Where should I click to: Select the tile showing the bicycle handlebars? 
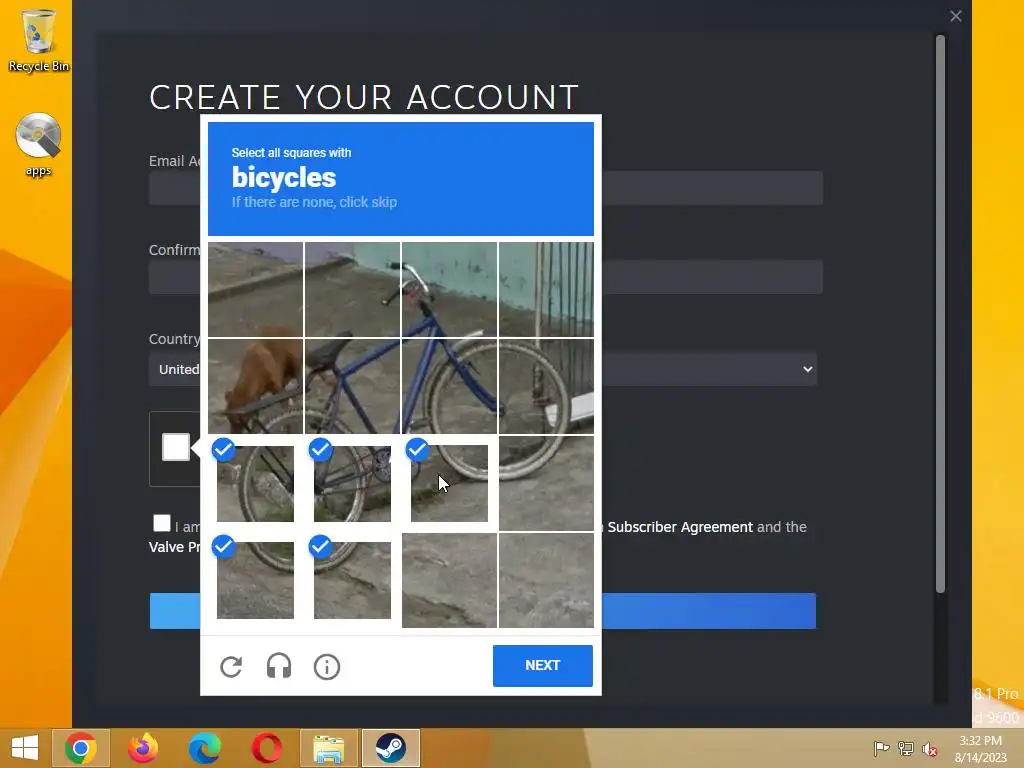pyautogui.click(x=449, y=289)
